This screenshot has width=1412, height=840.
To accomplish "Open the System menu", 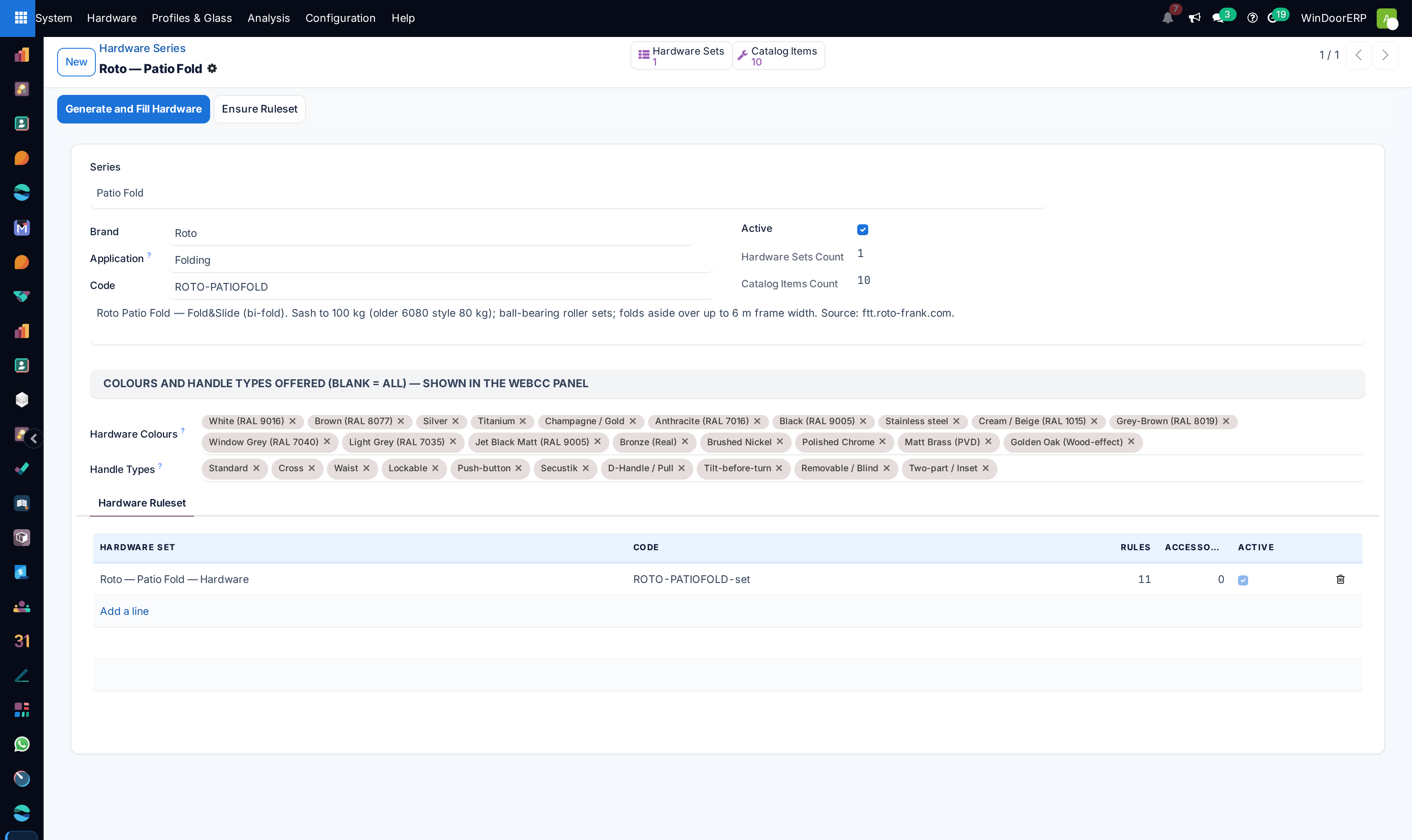I will coord(54,18).
